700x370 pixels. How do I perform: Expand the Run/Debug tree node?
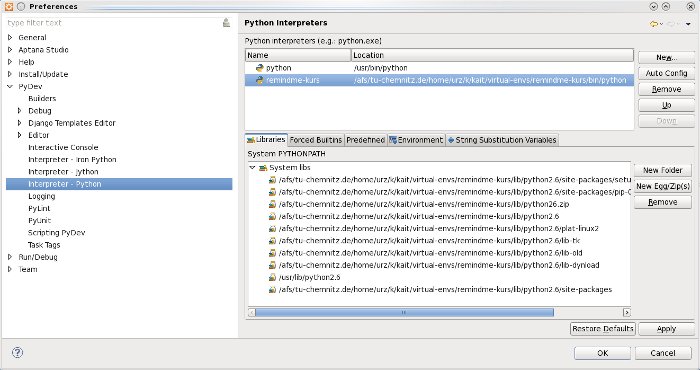[10, 257]
